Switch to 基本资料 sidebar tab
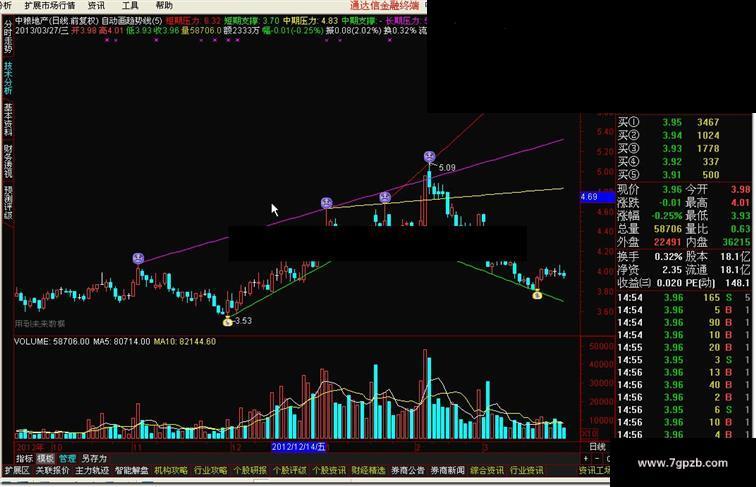 pyautogui.click(x=8, y=119)
